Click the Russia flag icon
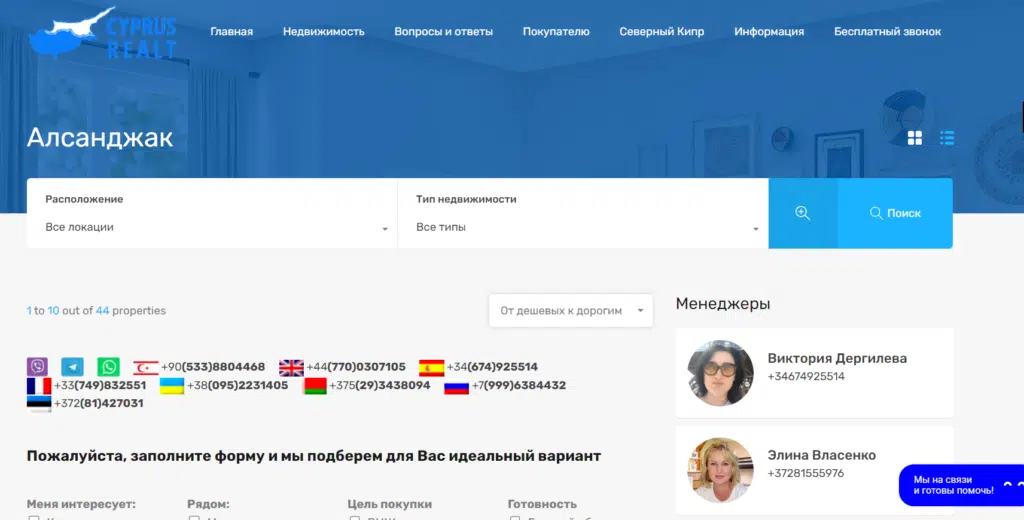The height and width of the screenshot is (520, 1024). click(x=456, y=386)
